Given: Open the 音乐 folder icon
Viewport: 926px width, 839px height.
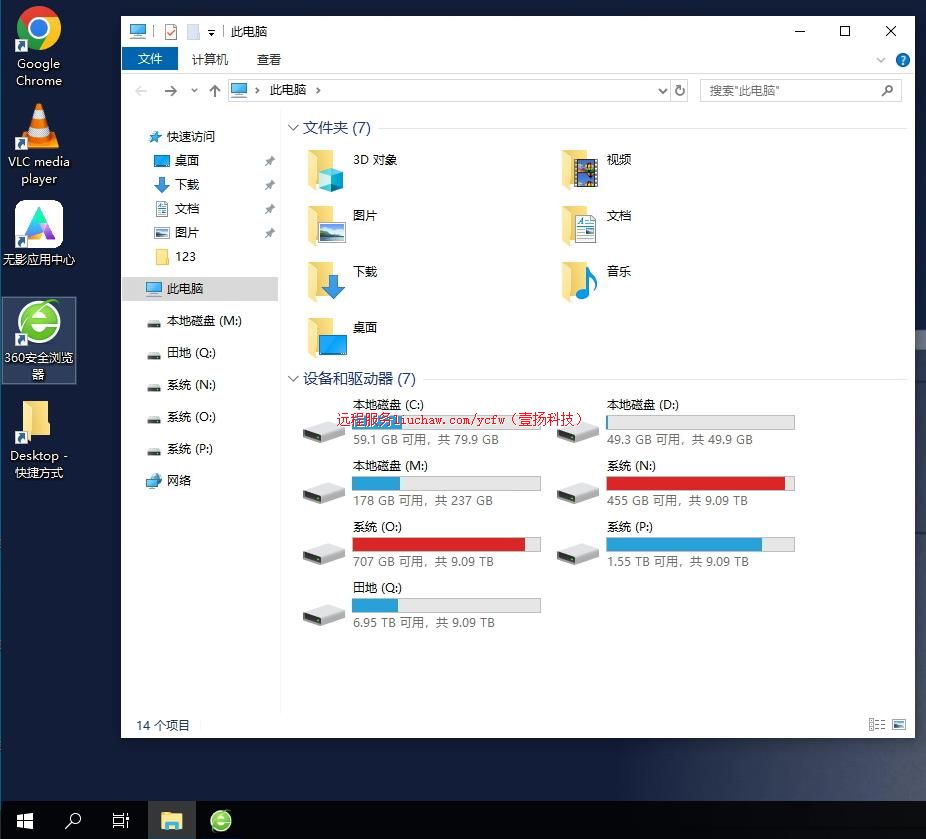Looking at the screenshot, I should click(580, 283).
